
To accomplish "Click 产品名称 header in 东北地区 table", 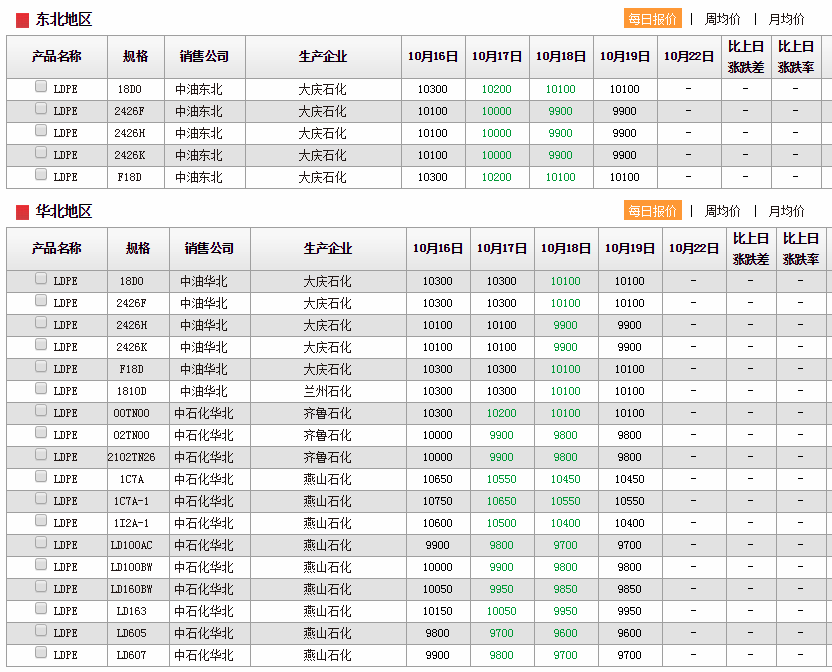I will click(56, 56).
